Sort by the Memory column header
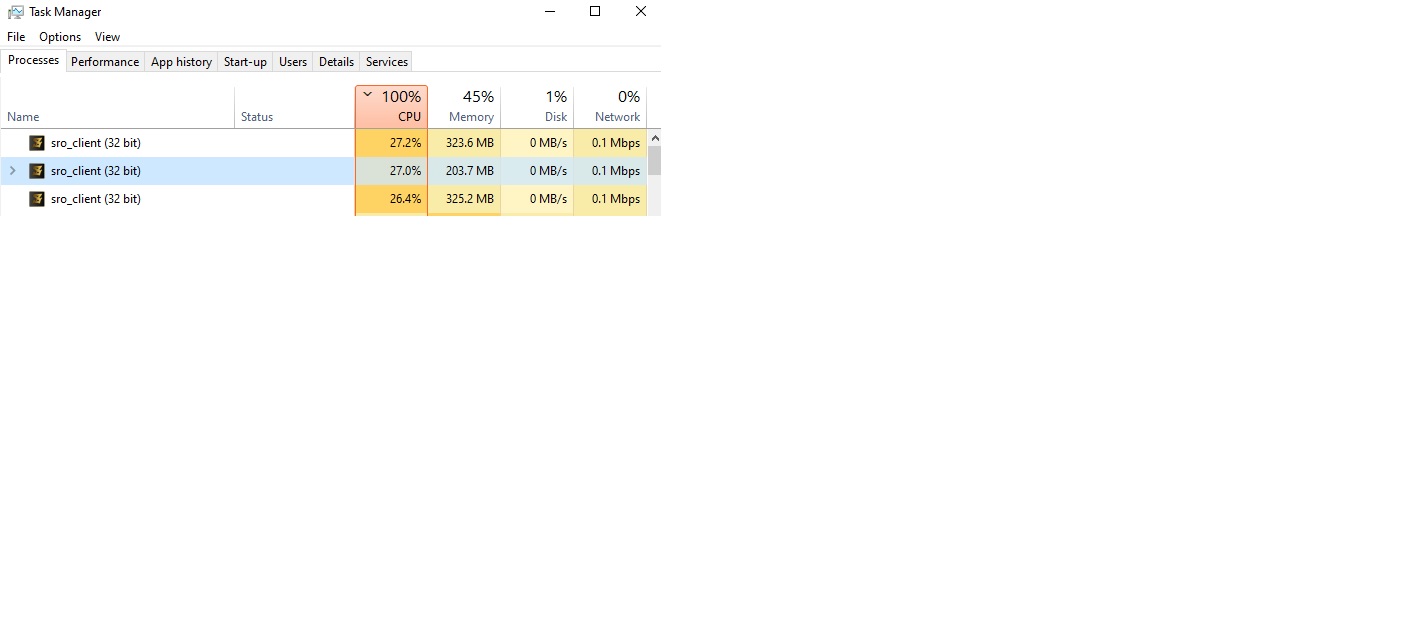 [464, 107]
